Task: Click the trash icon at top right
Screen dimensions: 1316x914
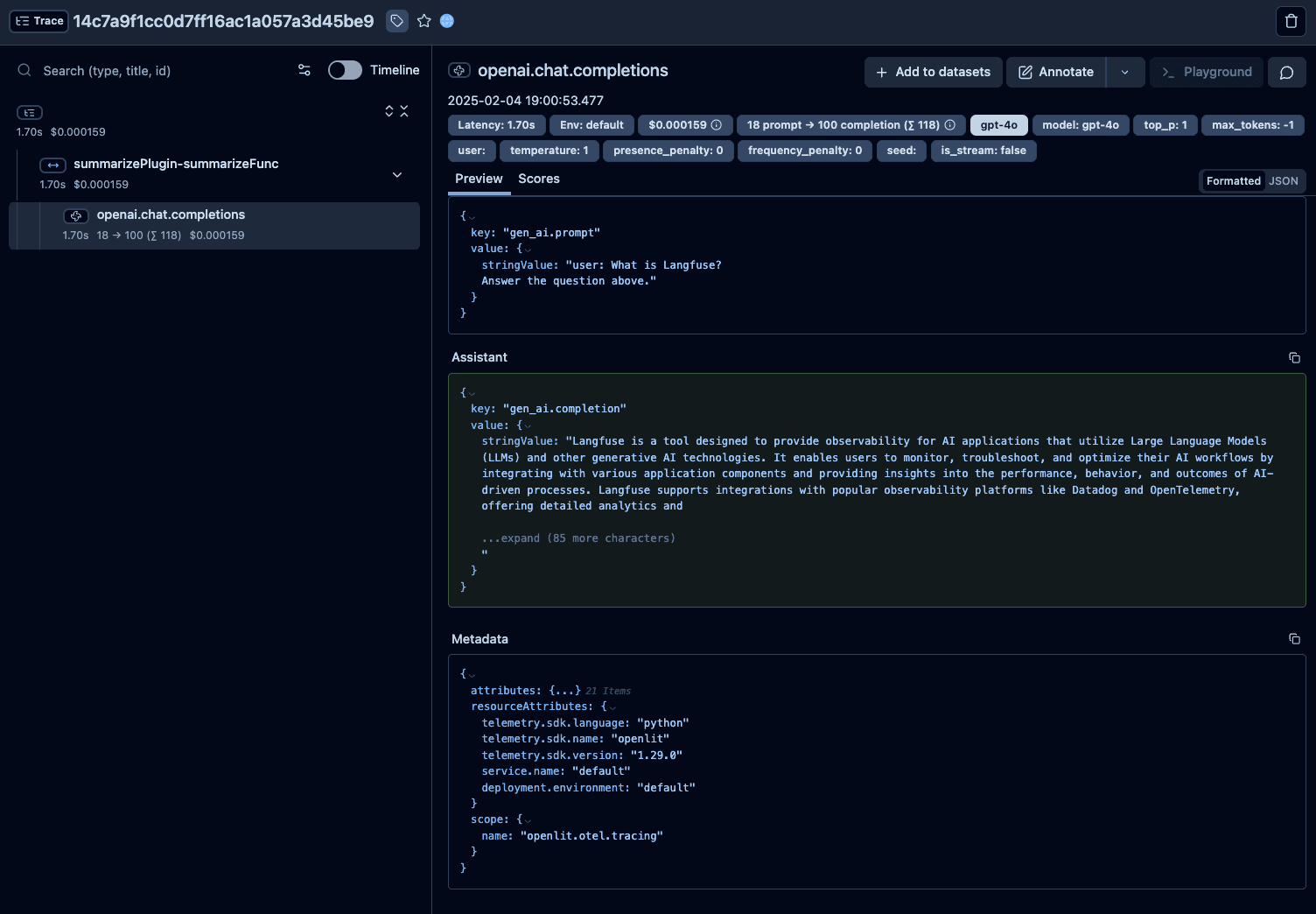Action: [x=1290, y=21]
